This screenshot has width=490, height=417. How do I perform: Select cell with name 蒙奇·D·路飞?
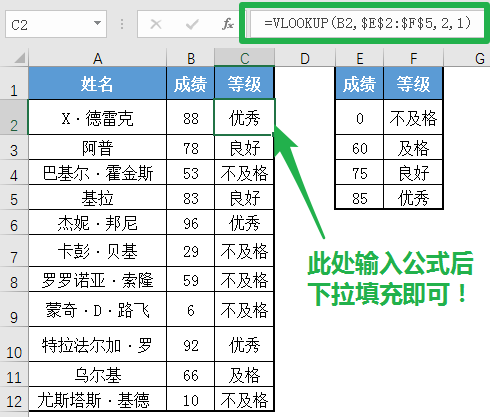coord(97,309)
